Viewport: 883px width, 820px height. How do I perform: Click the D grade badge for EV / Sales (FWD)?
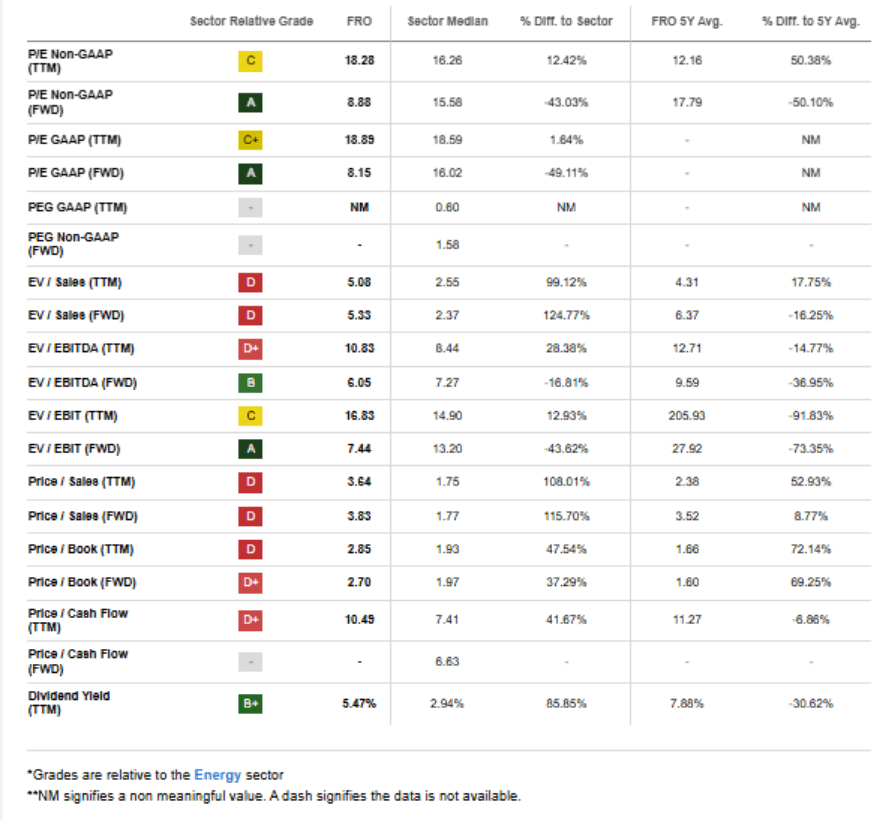point(250,315)
